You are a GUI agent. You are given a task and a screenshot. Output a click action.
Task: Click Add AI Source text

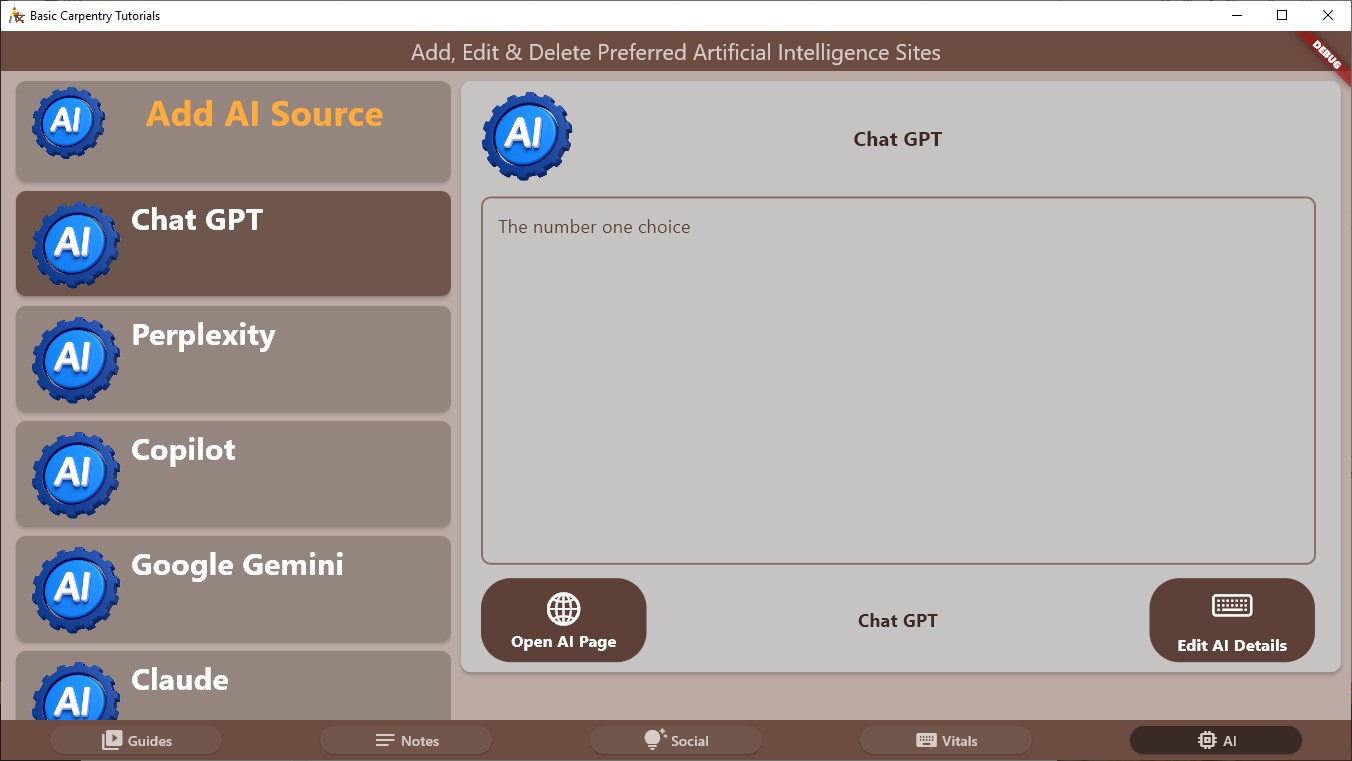(x=265, y=114)
